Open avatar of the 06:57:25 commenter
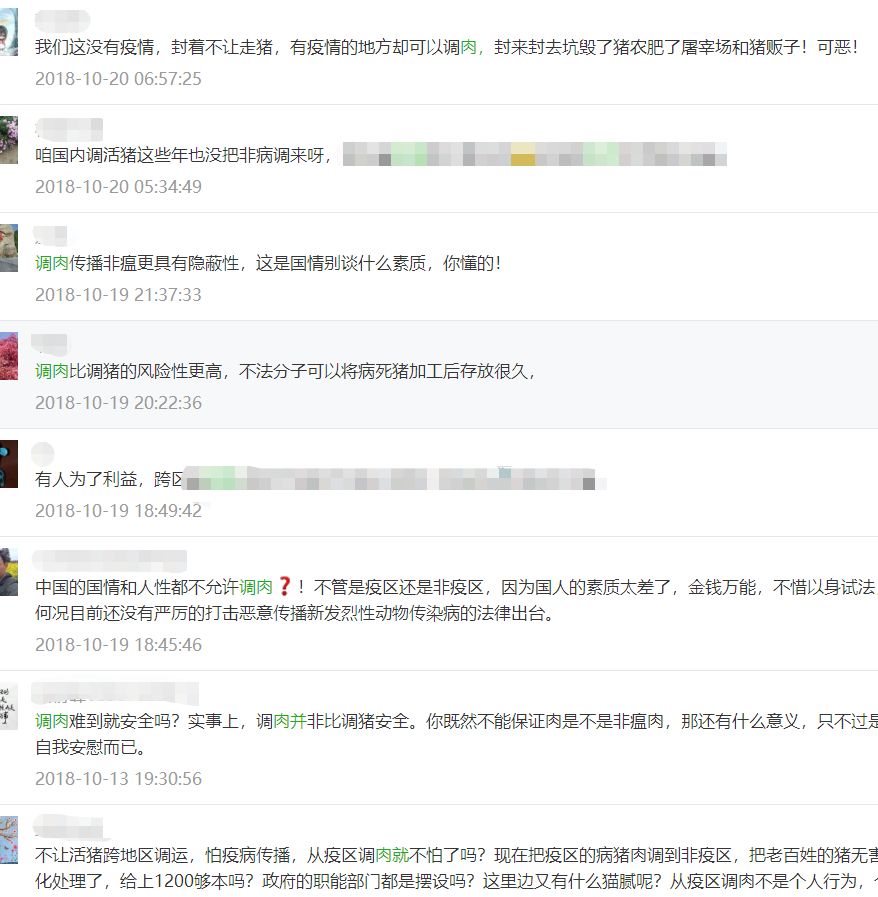Screen dimensions: 878x897 tap(9, 32)
